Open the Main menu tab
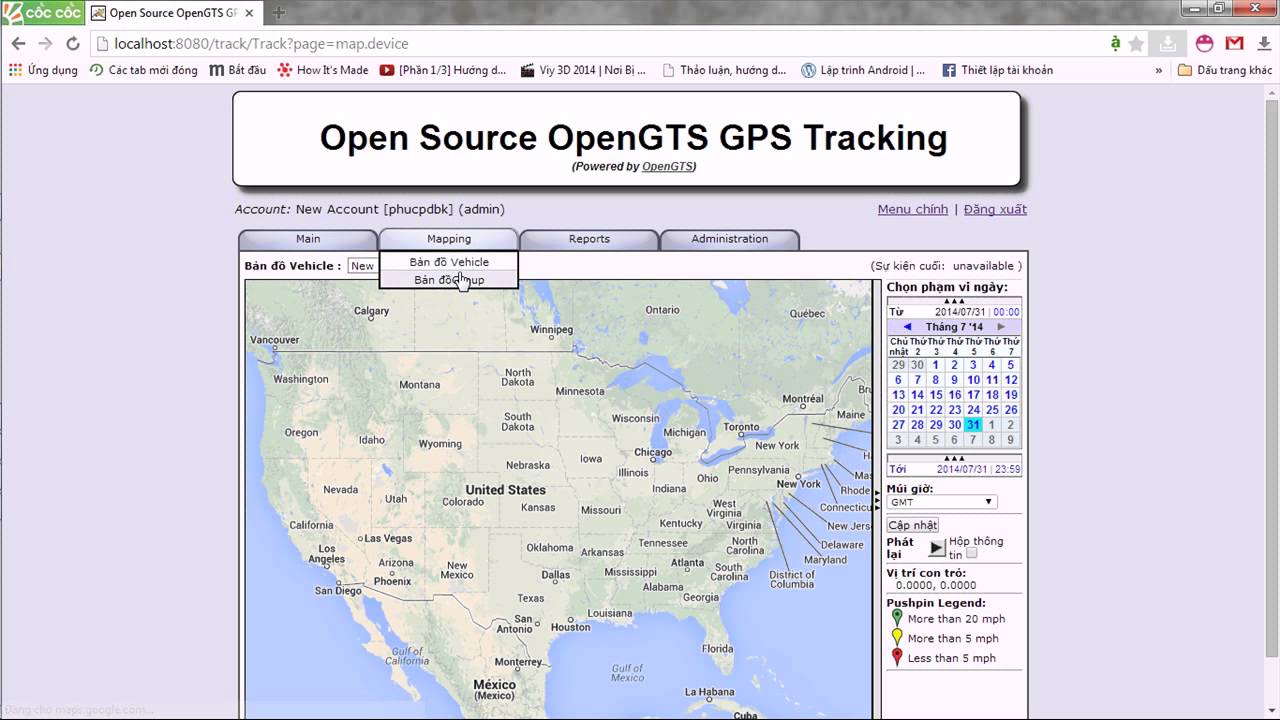The image size is (1280, 720). coord(308,239)
